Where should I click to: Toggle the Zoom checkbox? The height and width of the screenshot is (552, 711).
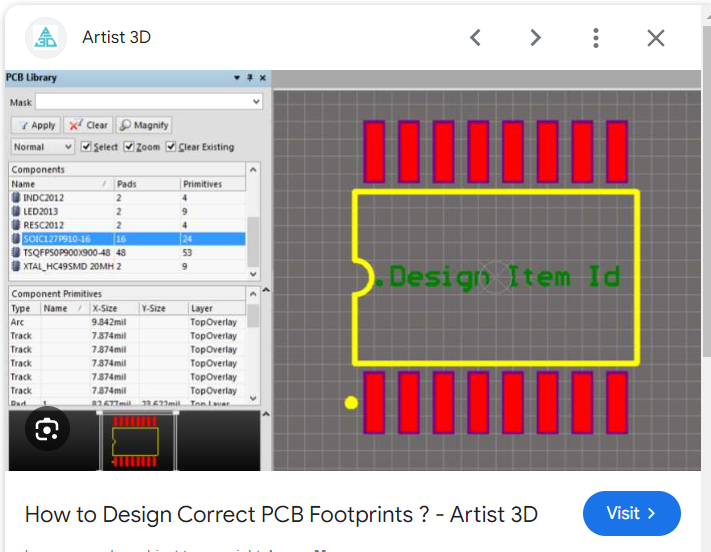tap(129, 147)
